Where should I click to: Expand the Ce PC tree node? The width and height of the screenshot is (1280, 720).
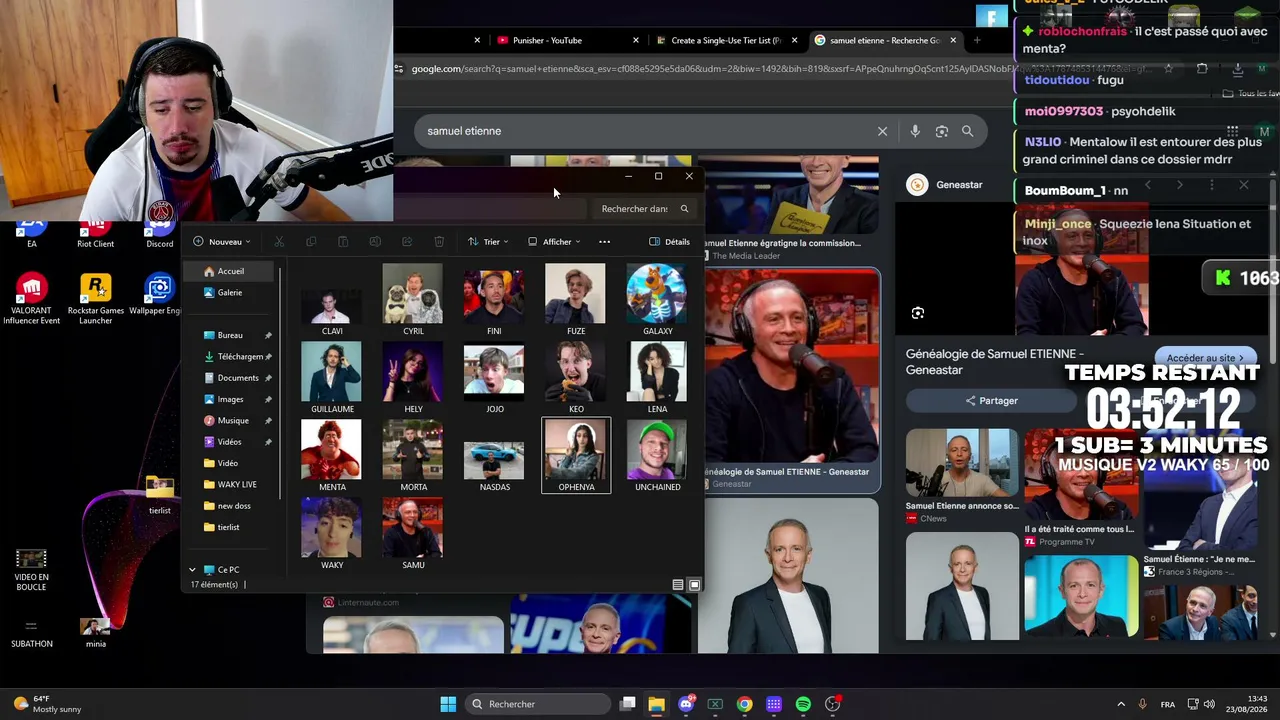[x=192, y=570]
